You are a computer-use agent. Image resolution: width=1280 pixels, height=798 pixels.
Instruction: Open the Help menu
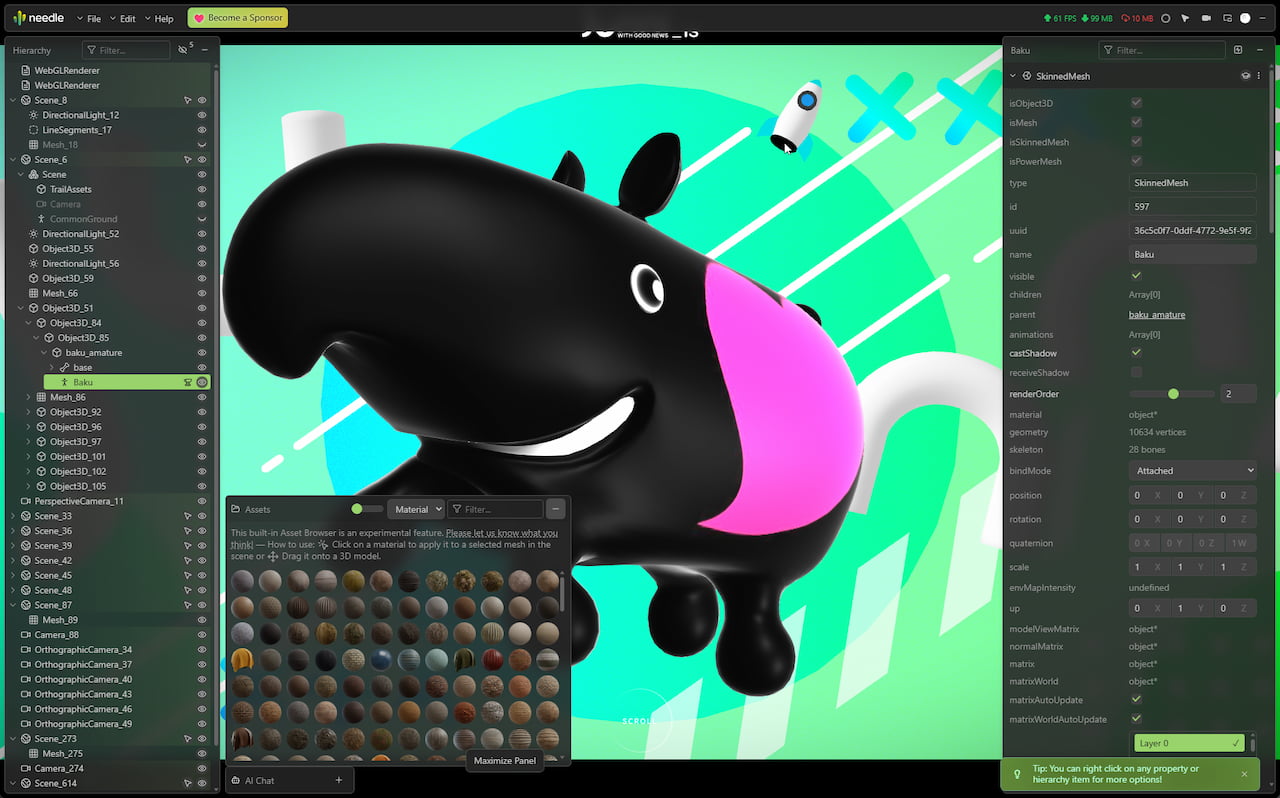(x=161, y=17)
